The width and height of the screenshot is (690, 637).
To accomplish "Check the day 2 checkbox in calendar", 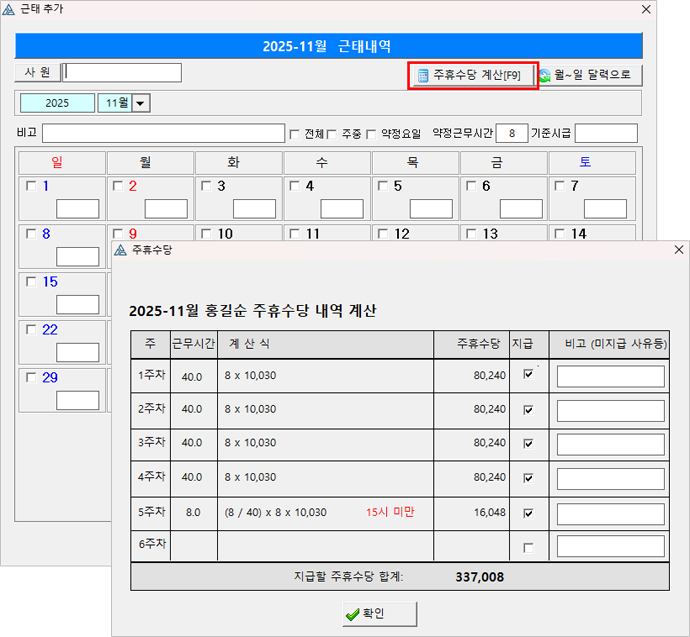I will pos(118,186).
